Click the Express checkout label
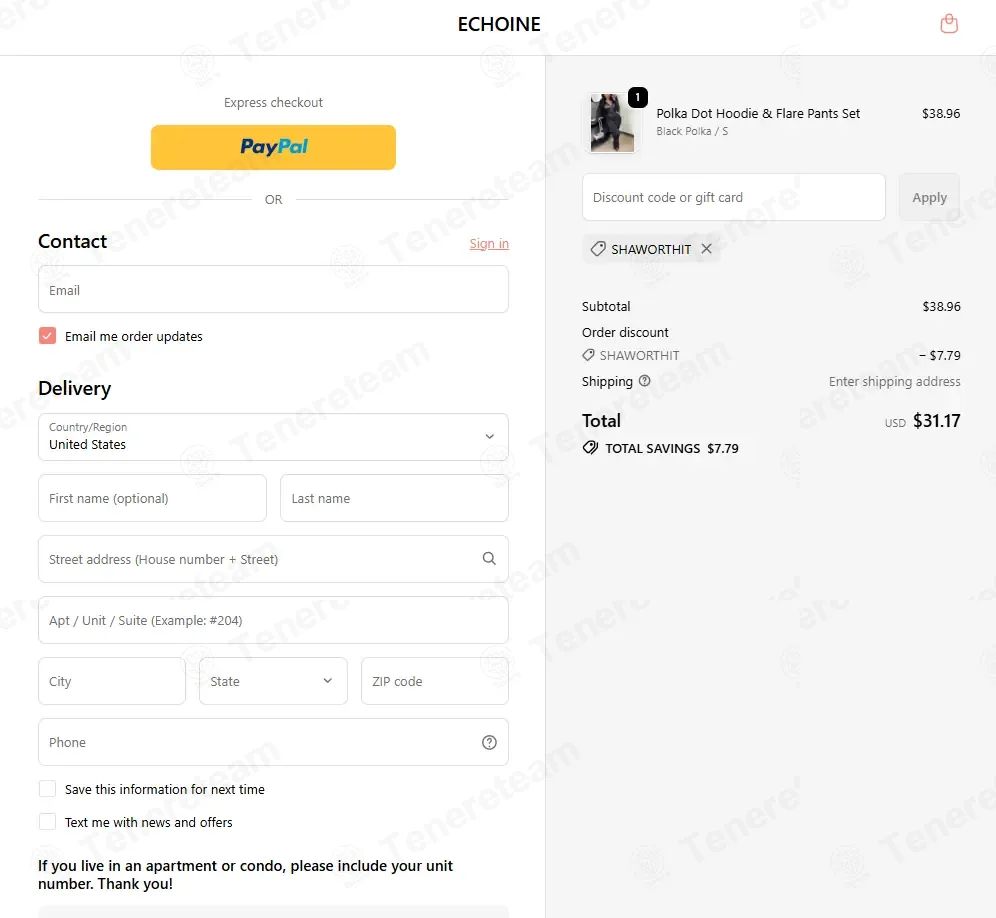The width and height of the screenshot is (996, 918). click(273, 102)
